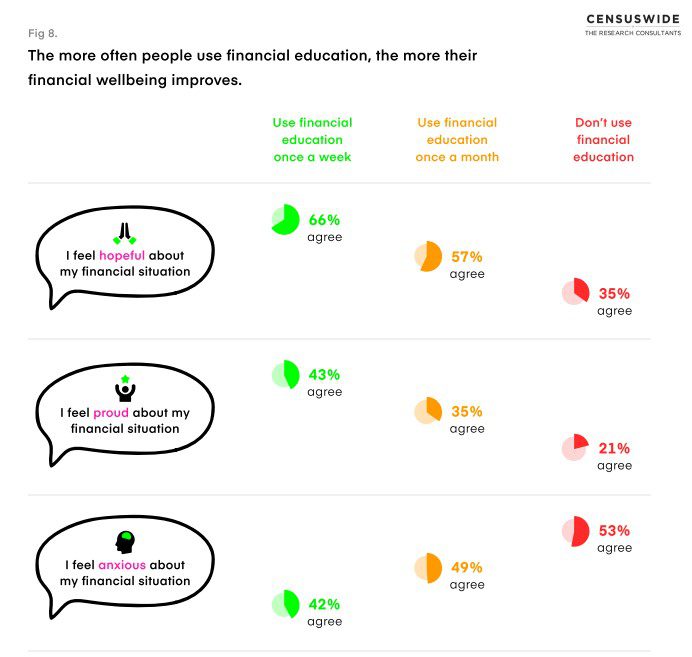Select the orange pie chart next to 49%
The image size is (692, 657).
pos(428,567)
